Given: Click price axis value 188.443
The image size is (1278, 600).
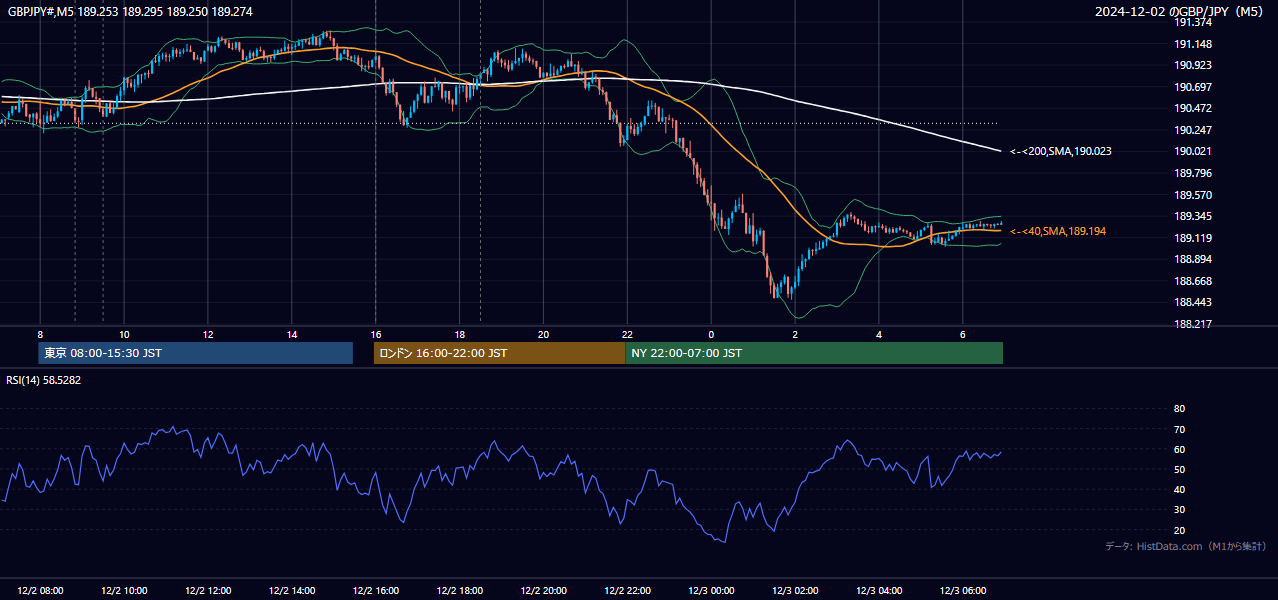Looking at the screenshot, I should pyautogui.click(x=1192, y=302).
